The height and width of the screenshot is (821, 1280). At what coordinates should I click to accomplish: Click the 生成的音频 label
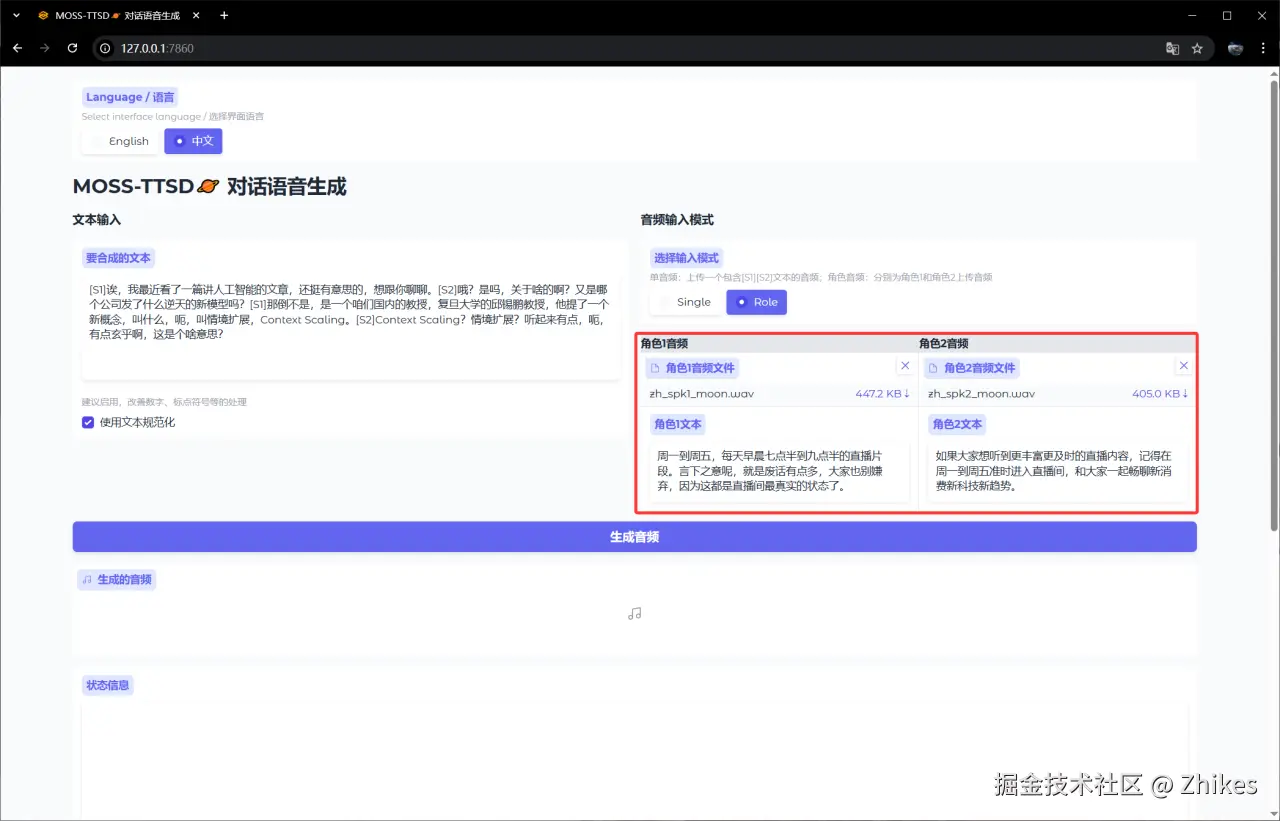(x=117, y=579)
